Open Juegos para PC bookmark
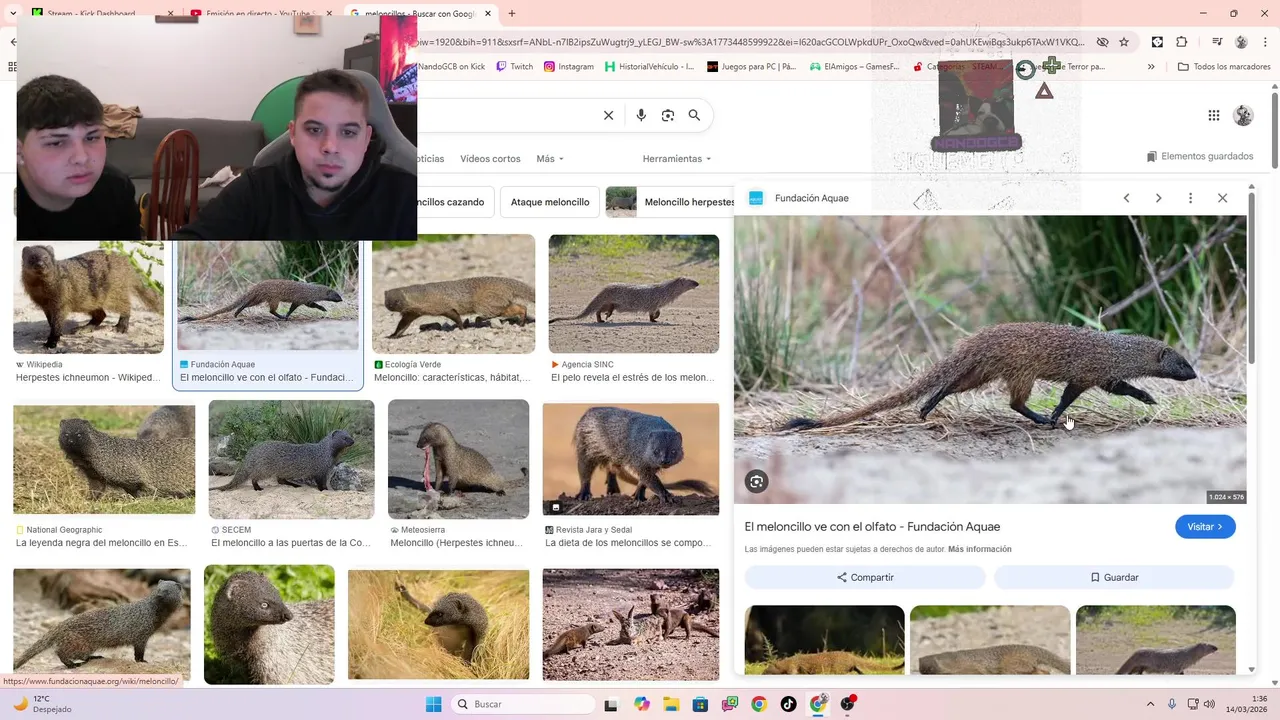The height and width of the screenshot is (720, 1280). (752, 67)
